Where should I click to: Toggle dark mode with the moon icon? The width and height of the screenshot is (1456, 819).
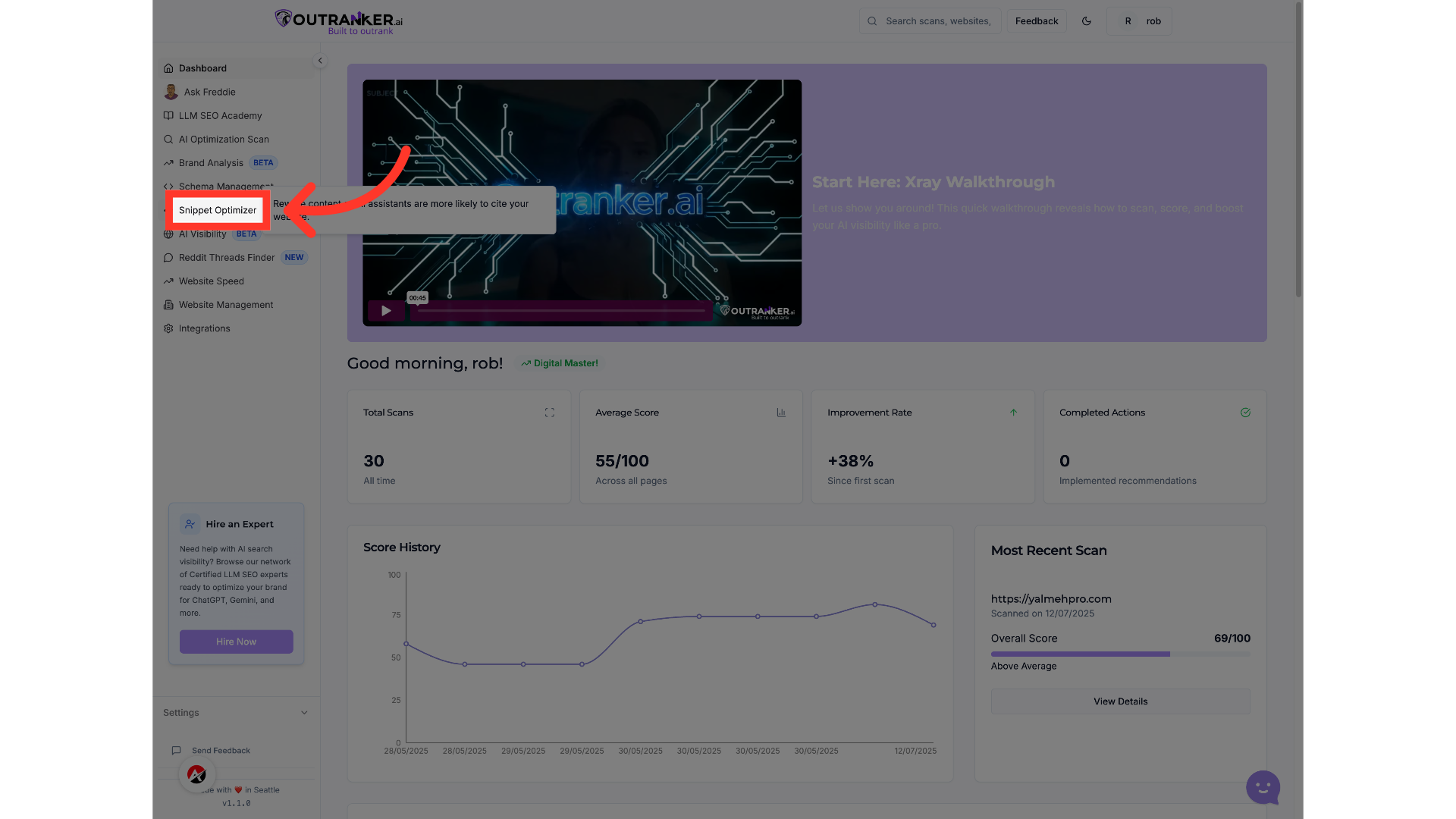pos(1087,20)
